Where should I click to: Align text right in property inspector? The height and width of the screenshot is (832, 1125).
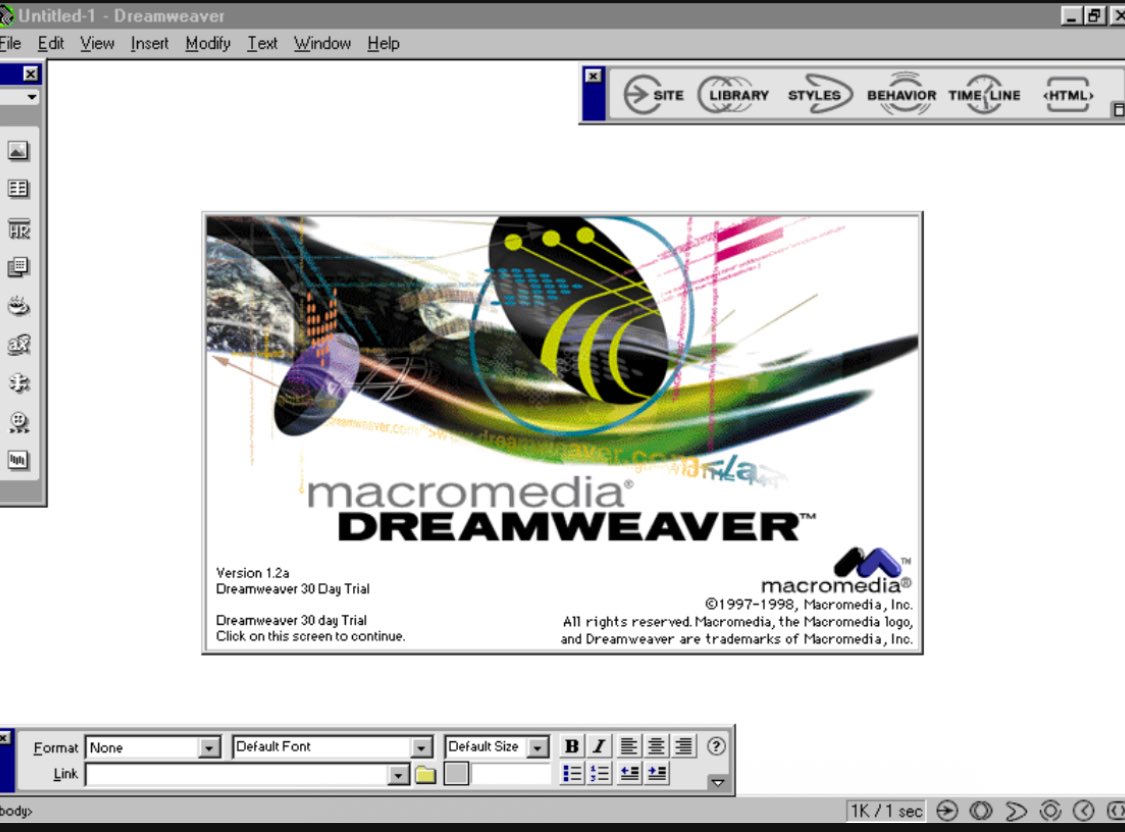(x=684, y=746)
